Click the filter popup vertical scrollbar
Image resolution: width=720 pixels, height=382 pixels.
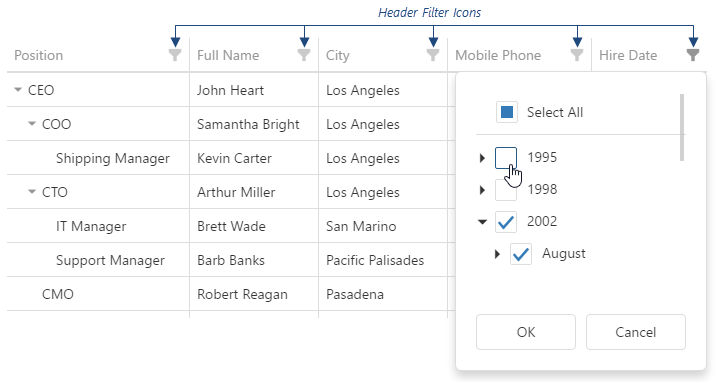coord(682,128)
